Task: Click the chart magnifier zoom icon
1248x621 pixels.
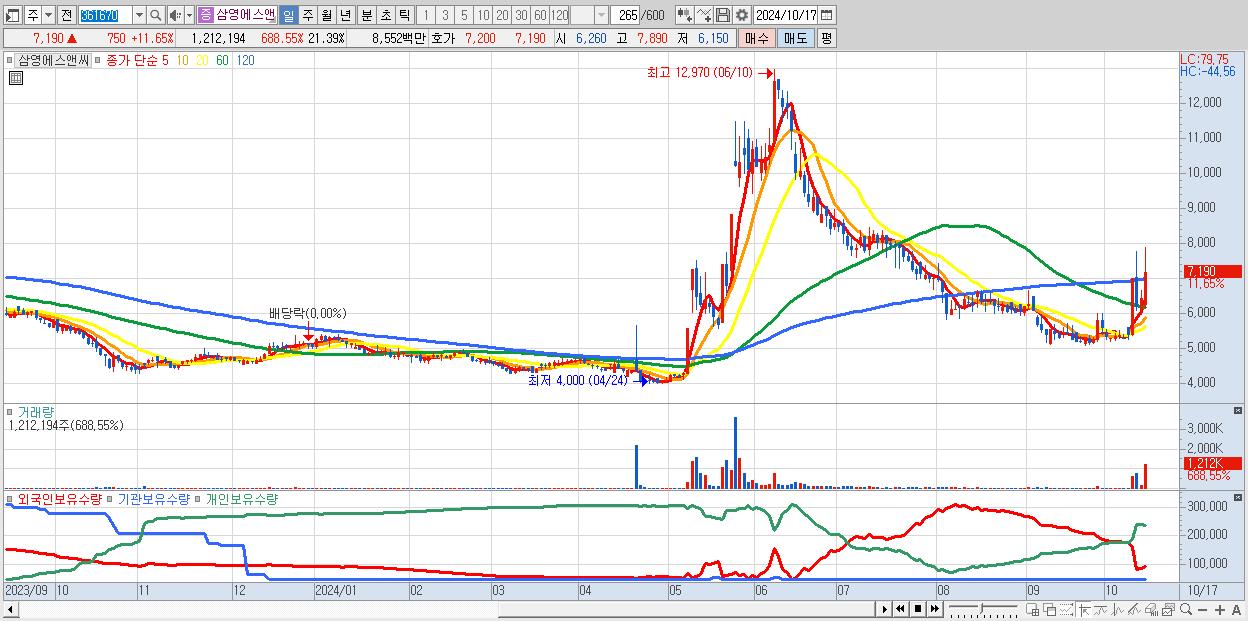Action: pyautogui.click(x=1186, y=609)
